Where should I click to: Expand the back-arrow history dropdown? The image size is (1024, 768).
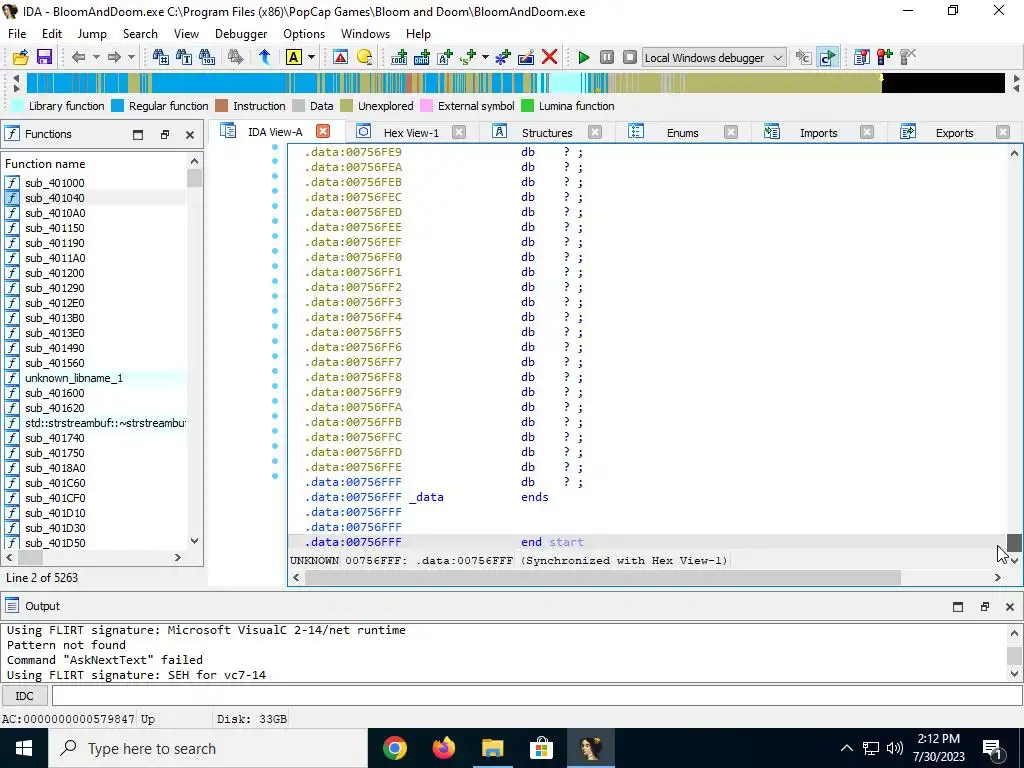(x=96, y=57)
